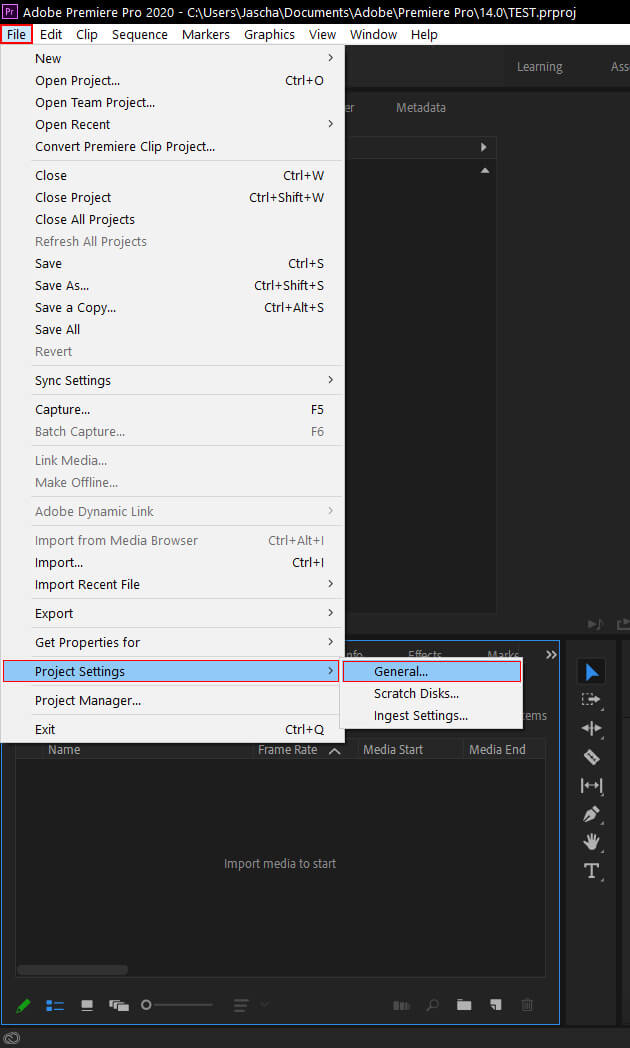Image resolution: width=630 pixels, height=1048 pixels.
Task: Click the zoom slider in Project panel
Action: coord(176,1005)
